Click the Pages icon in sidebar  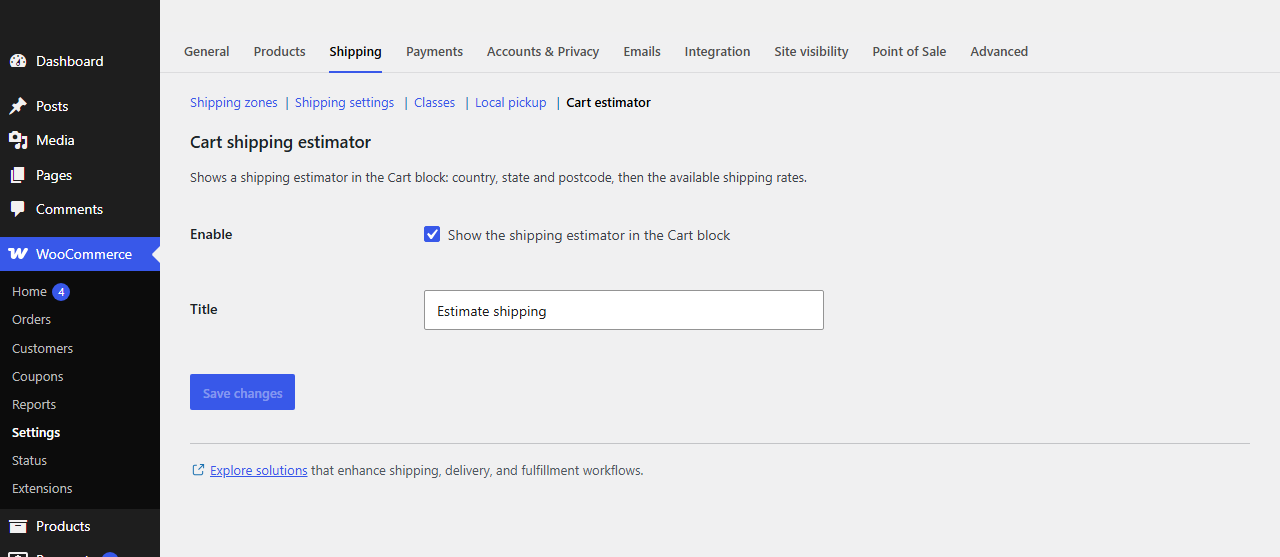[18, 175]
